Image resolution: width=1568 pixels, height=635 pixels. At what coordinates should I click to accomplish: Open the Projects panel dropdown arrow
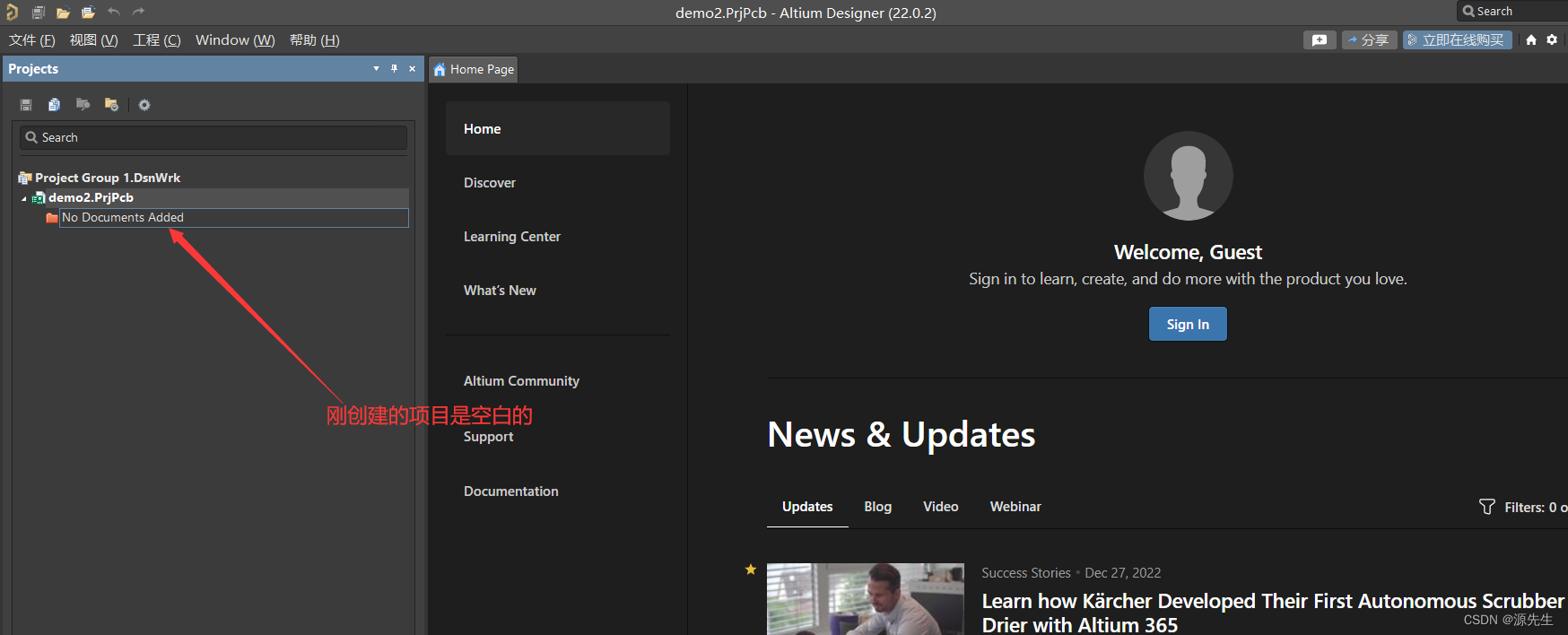(376, 68)
